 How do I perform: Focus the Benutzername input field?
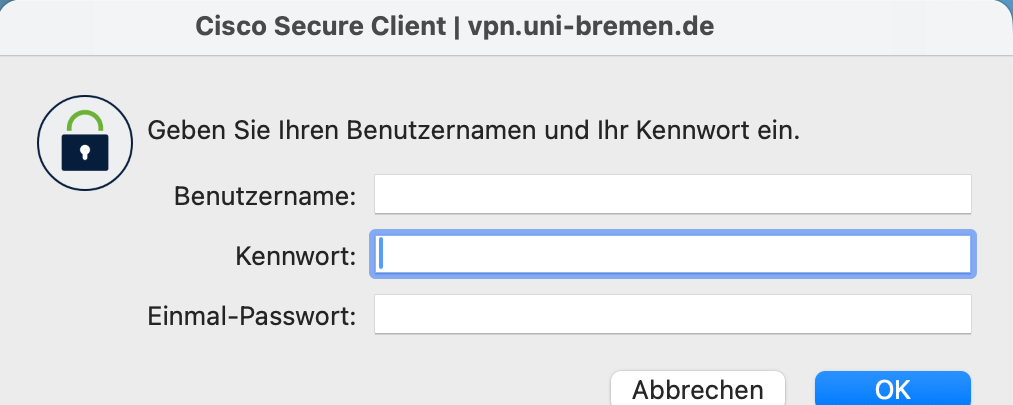pos(672,194)
